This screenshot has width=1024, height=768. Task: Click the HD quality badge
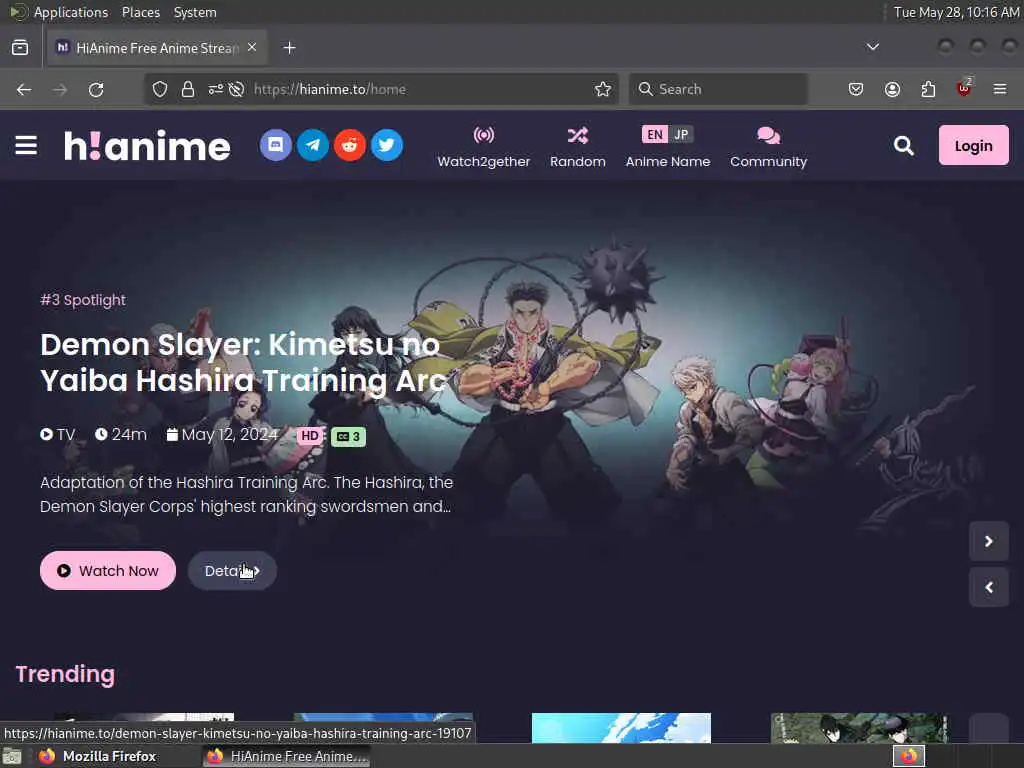(x=310, y=436)
